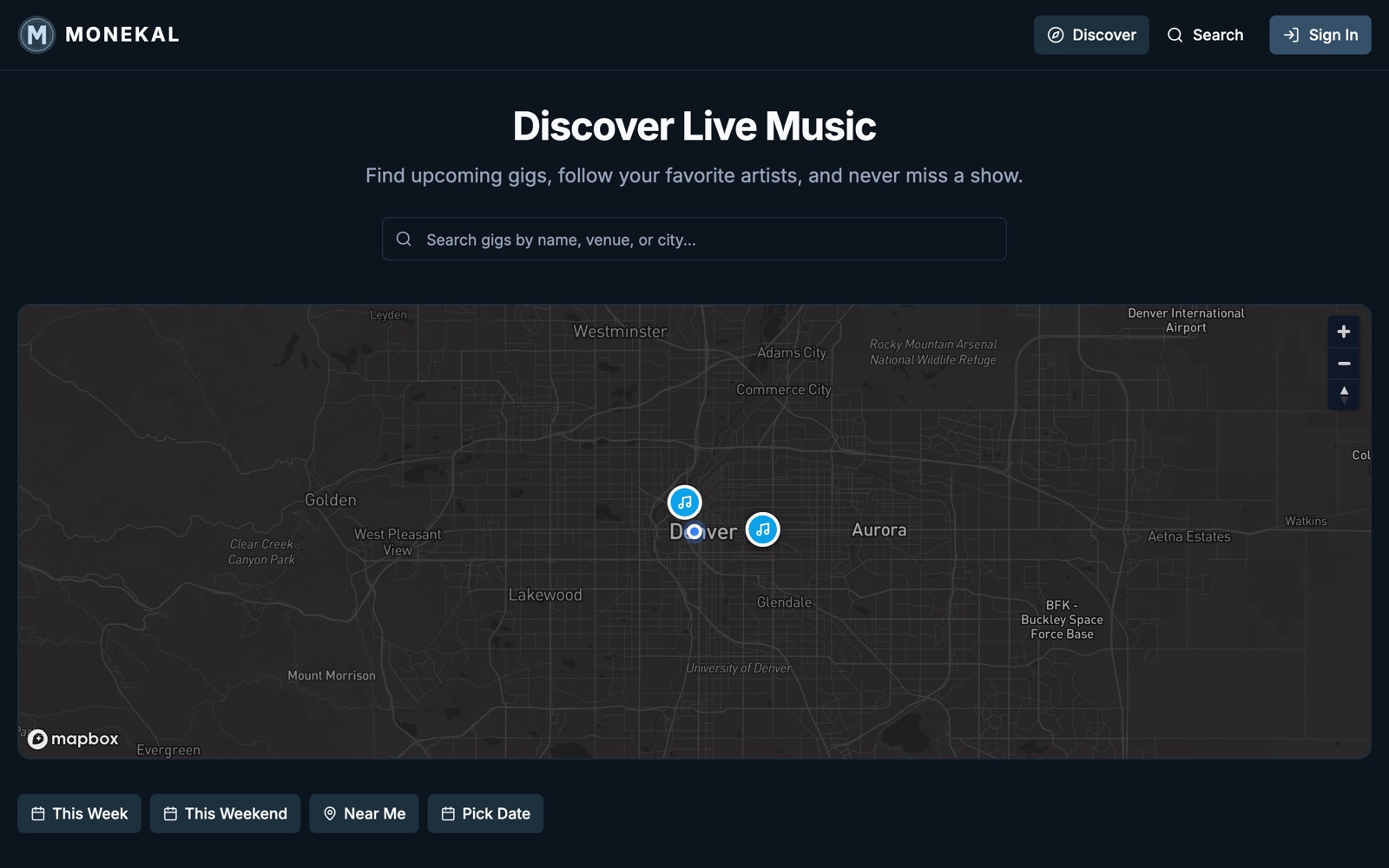Open the Discover page

tap(1091, 35)
